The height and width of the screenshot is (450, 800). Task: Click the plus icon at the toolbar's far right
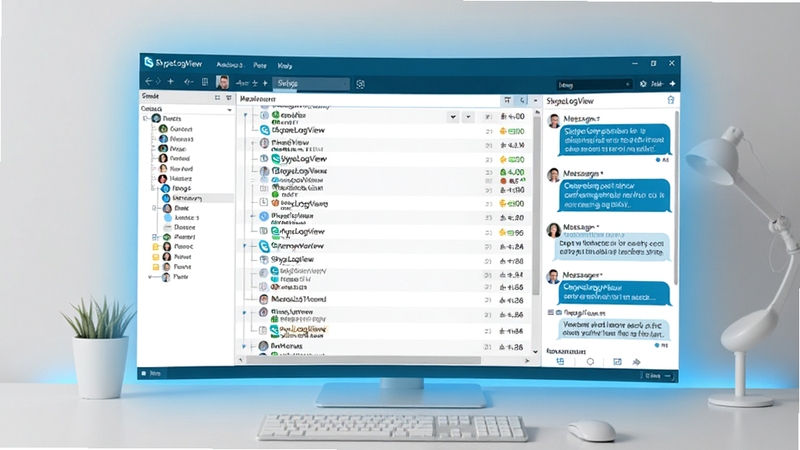pos(672,84)
